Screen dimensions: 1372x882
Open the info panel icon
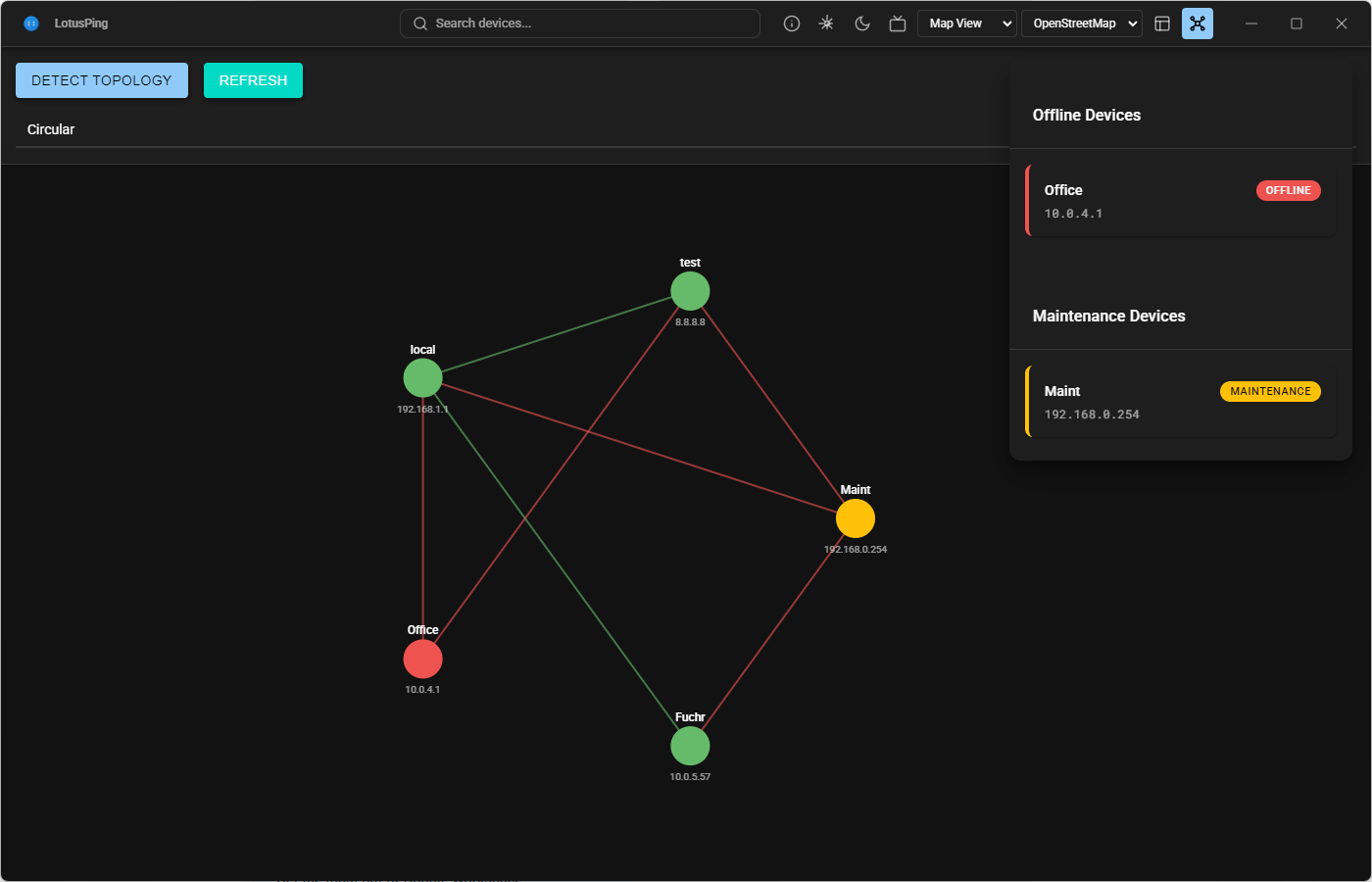pyautogui.click(x=791, y=23)
